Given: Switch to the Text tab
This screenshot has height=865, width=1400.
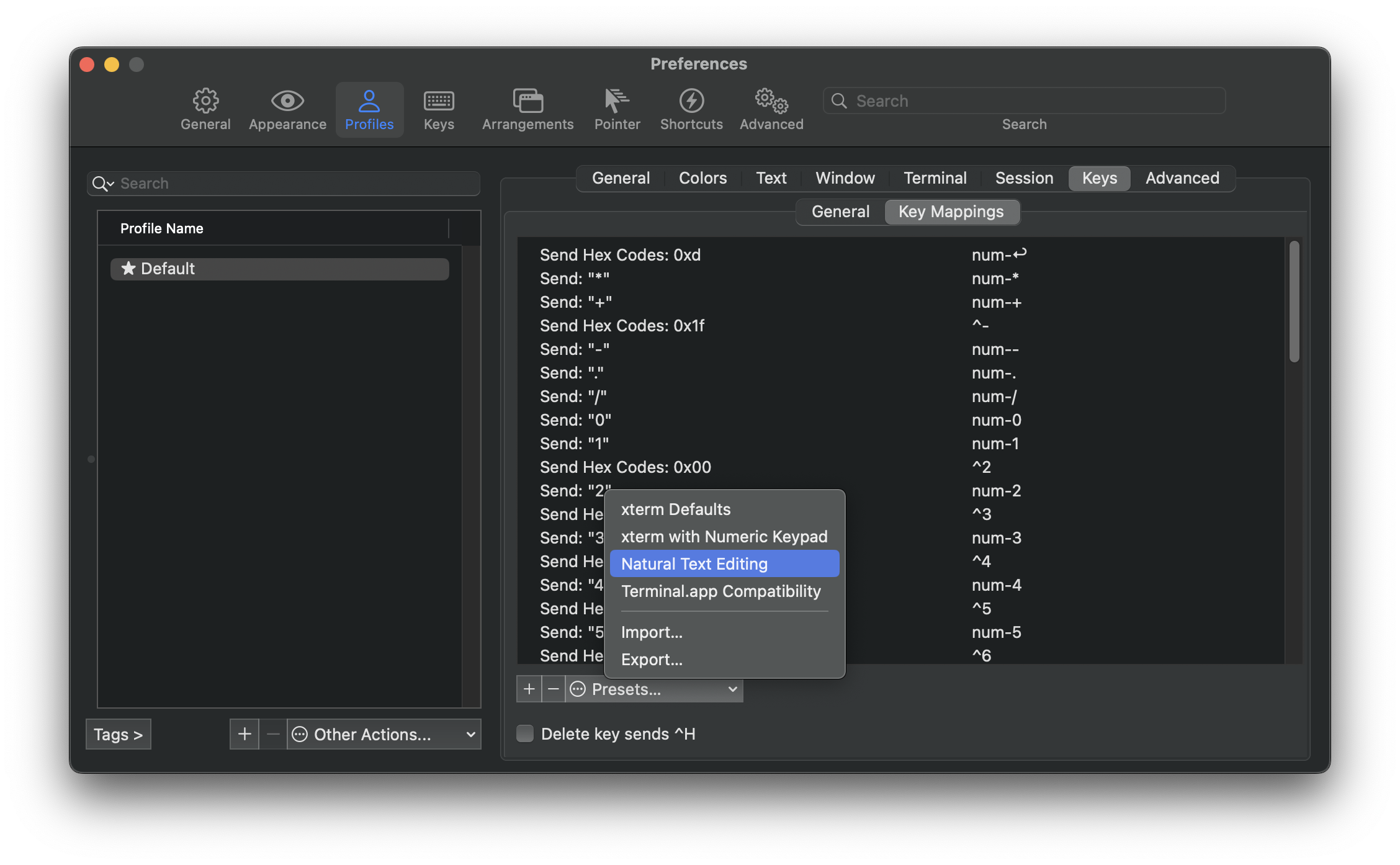Looking at the screenshot, I should point(771,178).
